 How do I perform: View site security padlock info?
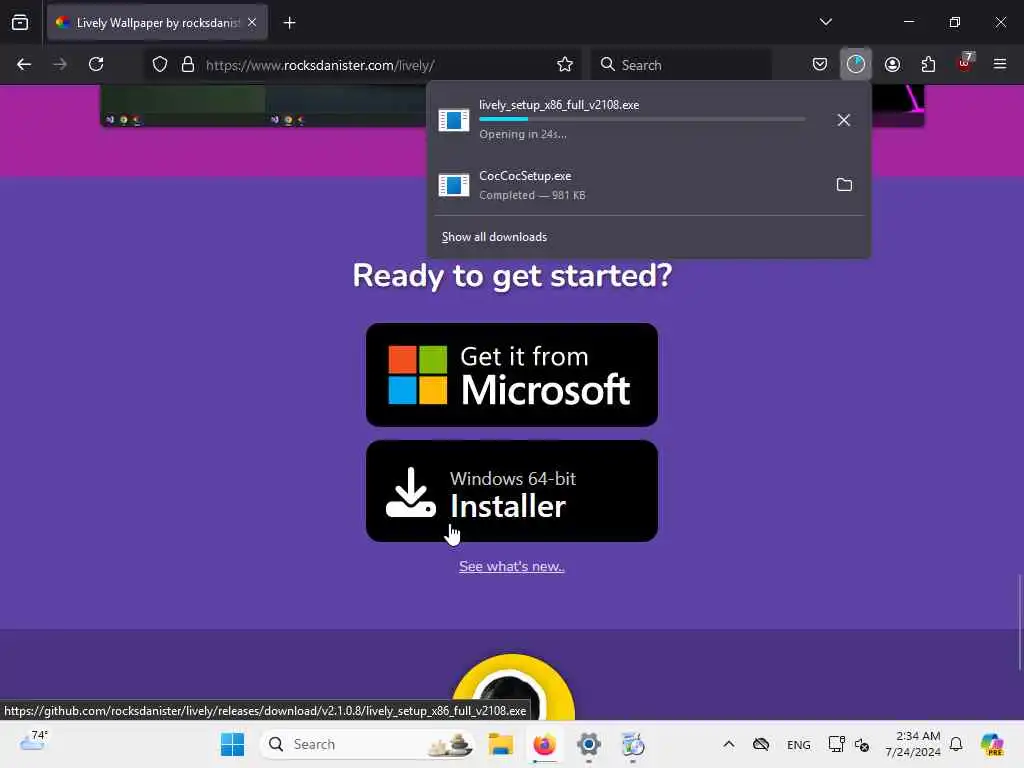[188, 64]
